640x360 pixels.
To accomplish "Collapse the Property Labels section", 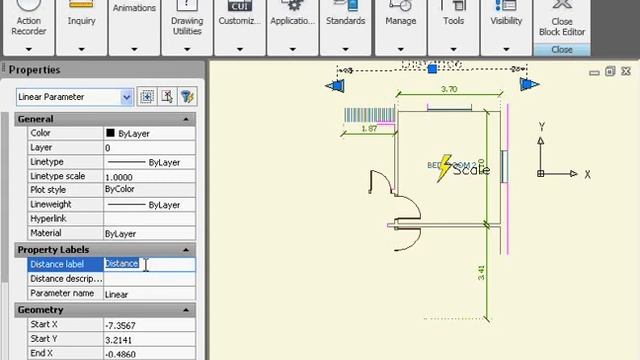I will pyautogui.click(x=186, y=250).
